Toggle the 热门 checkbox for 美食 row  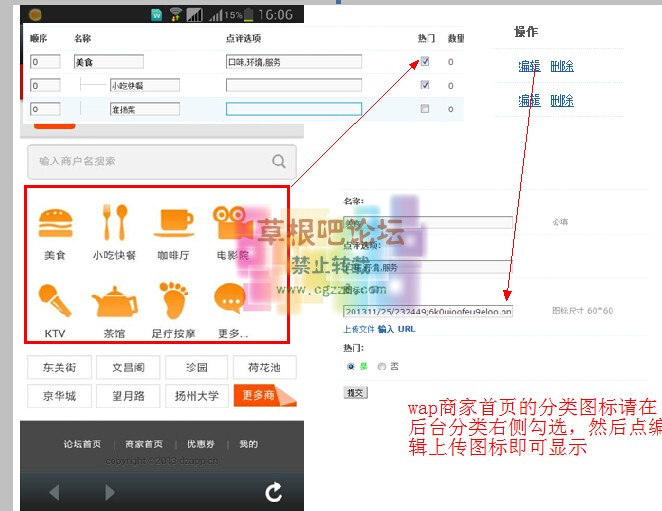tap(425, 61)
